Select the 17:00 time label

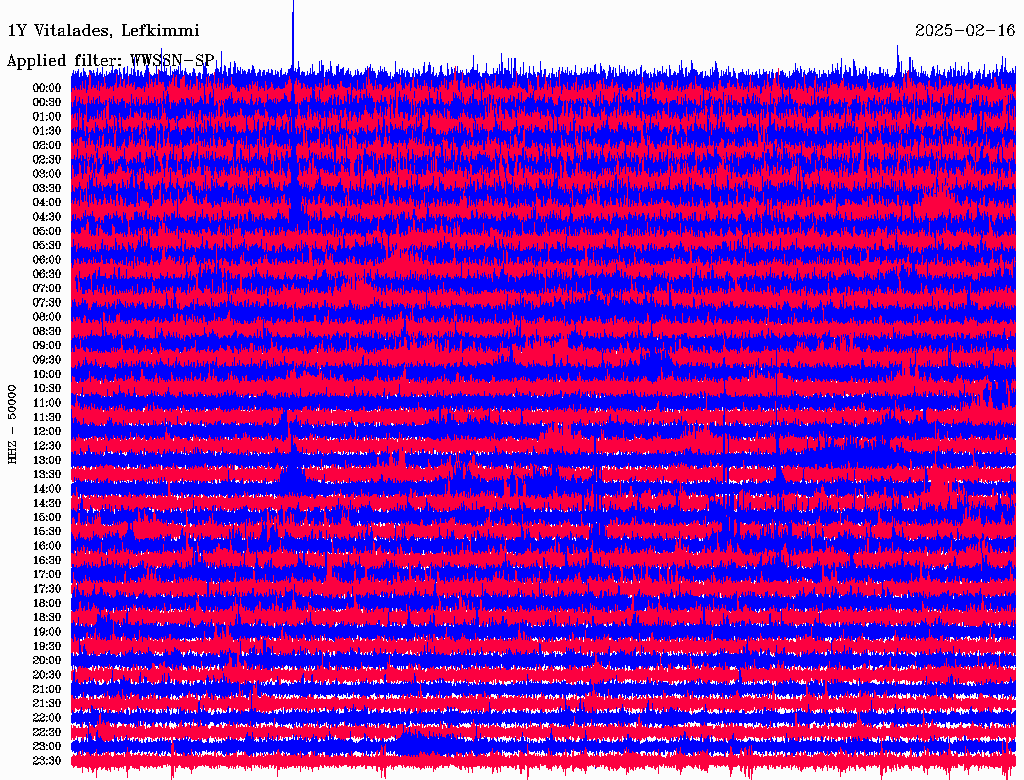tap(47, 575)
